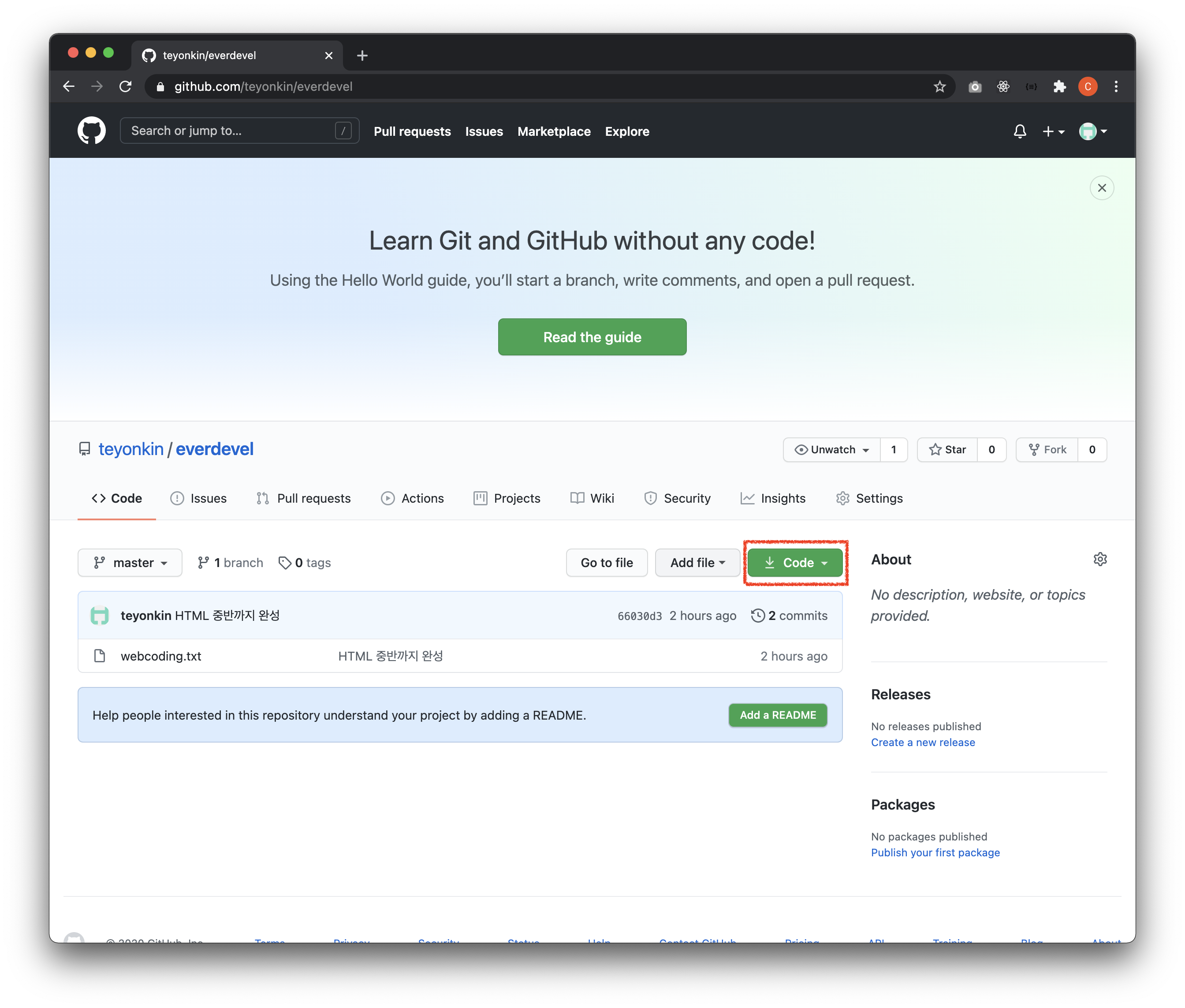Open the Wiki tab
Viewport: 1185px width, 1008px height.
click(592, 498)
